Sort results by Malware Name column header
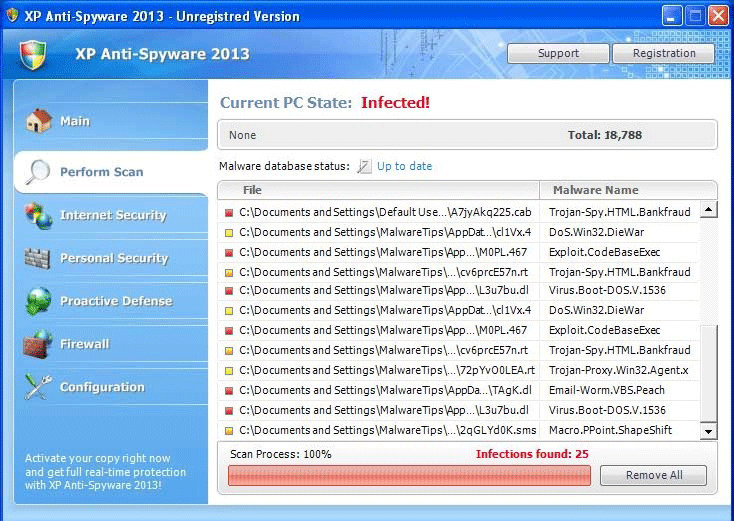 pyautogui.click(x=595, y=190)
